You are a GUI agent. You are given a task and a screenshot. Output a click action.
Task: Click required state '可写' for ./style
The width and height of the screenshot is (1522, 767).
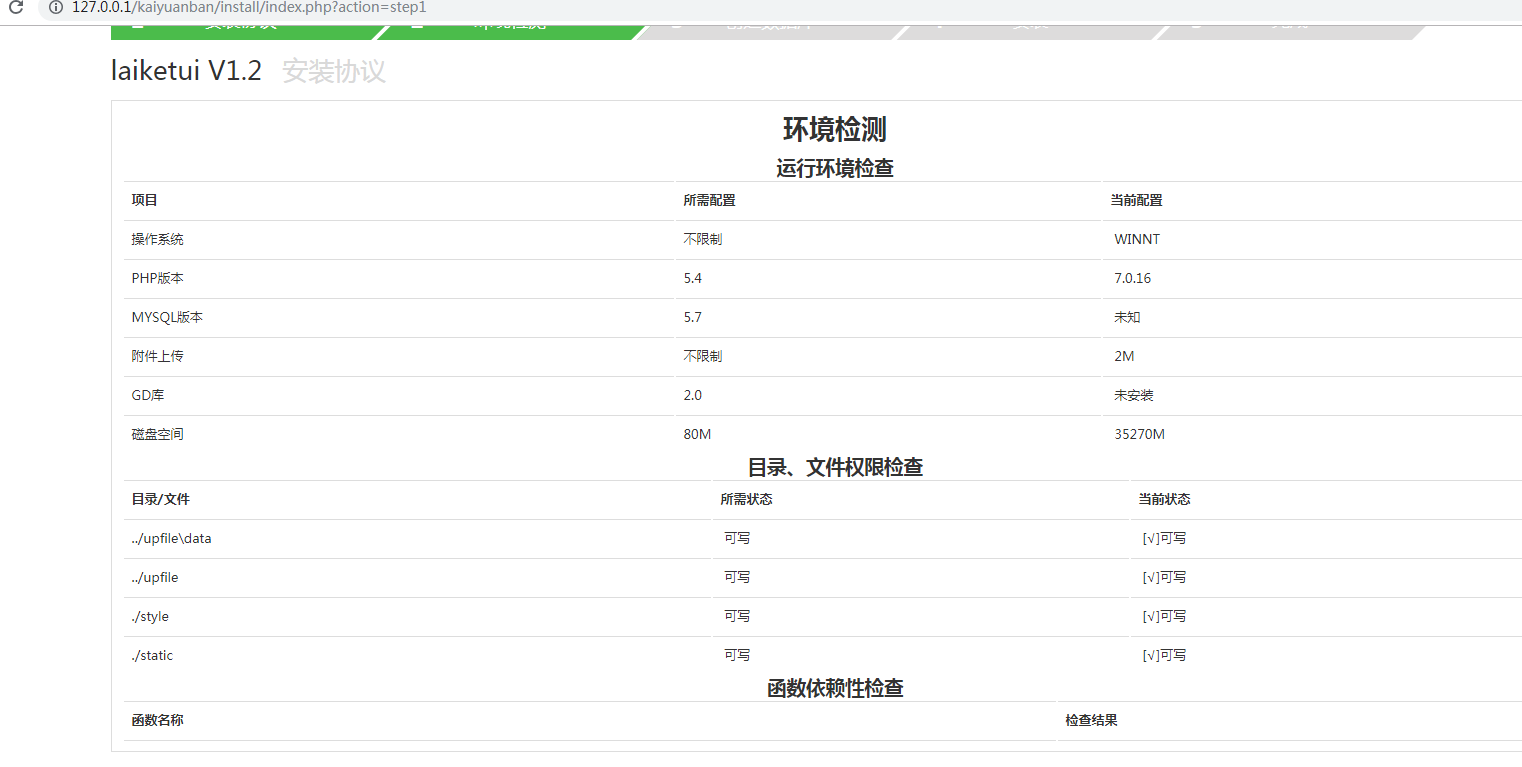pyautogui.click(x=737, y=616)
